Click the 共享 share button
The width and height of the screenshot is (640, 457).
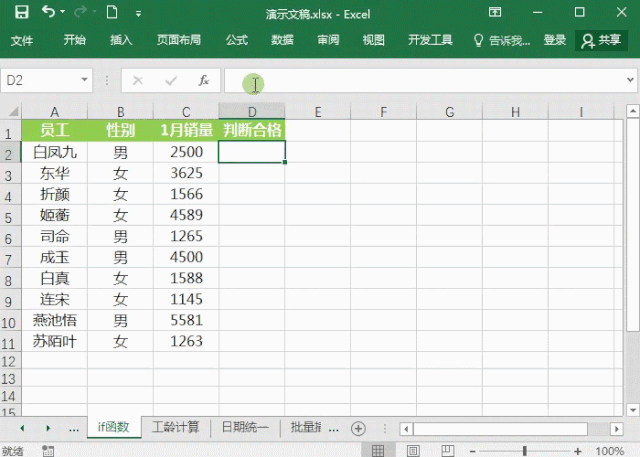(601, 40)
